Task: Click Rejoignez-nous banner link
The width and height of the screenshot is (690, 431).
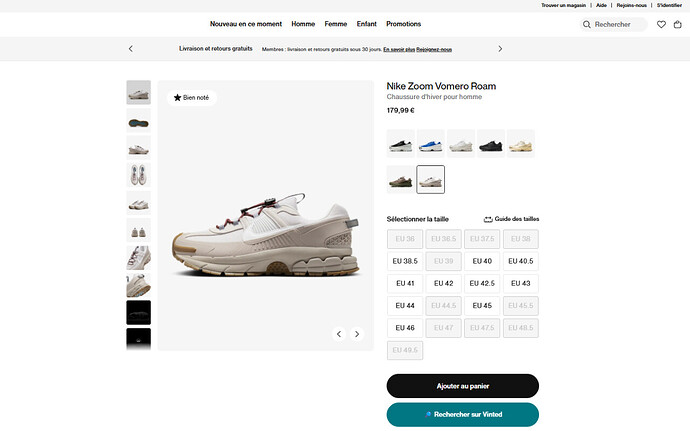Action: 434,49
